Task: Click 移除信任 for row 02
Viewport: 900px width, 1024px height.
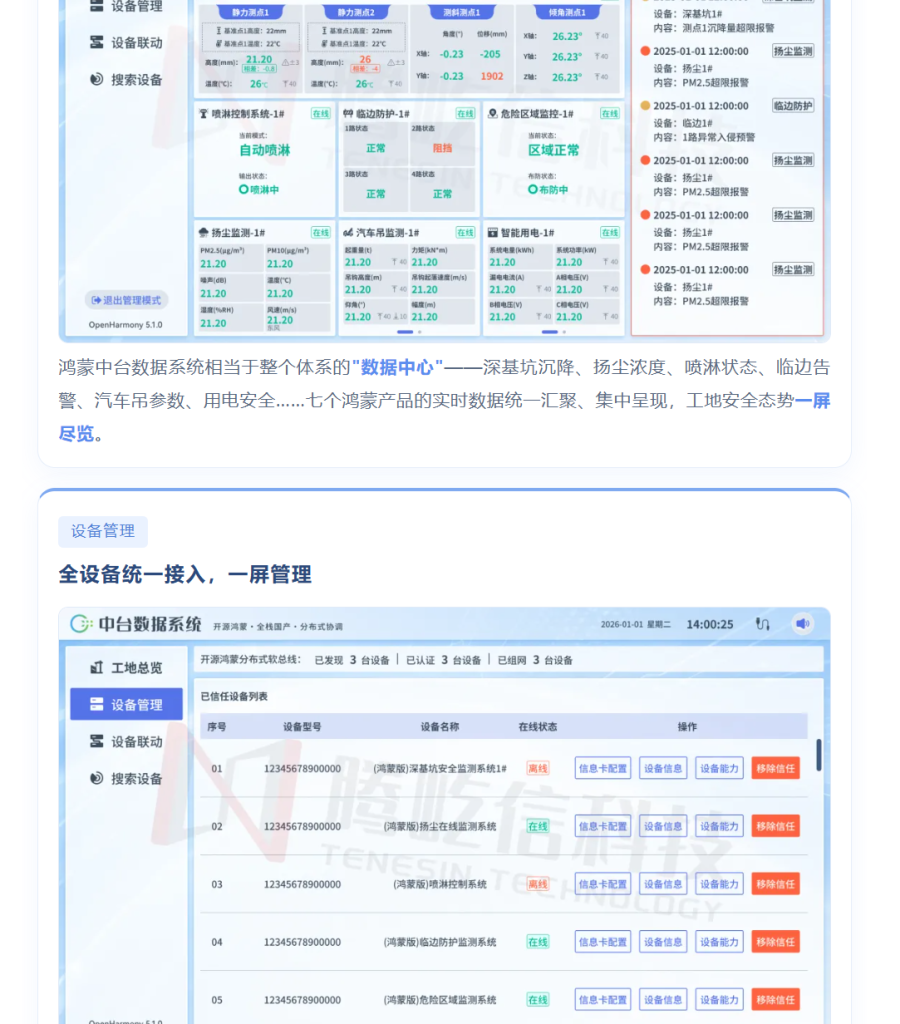Action: click(x=776, y=827)
